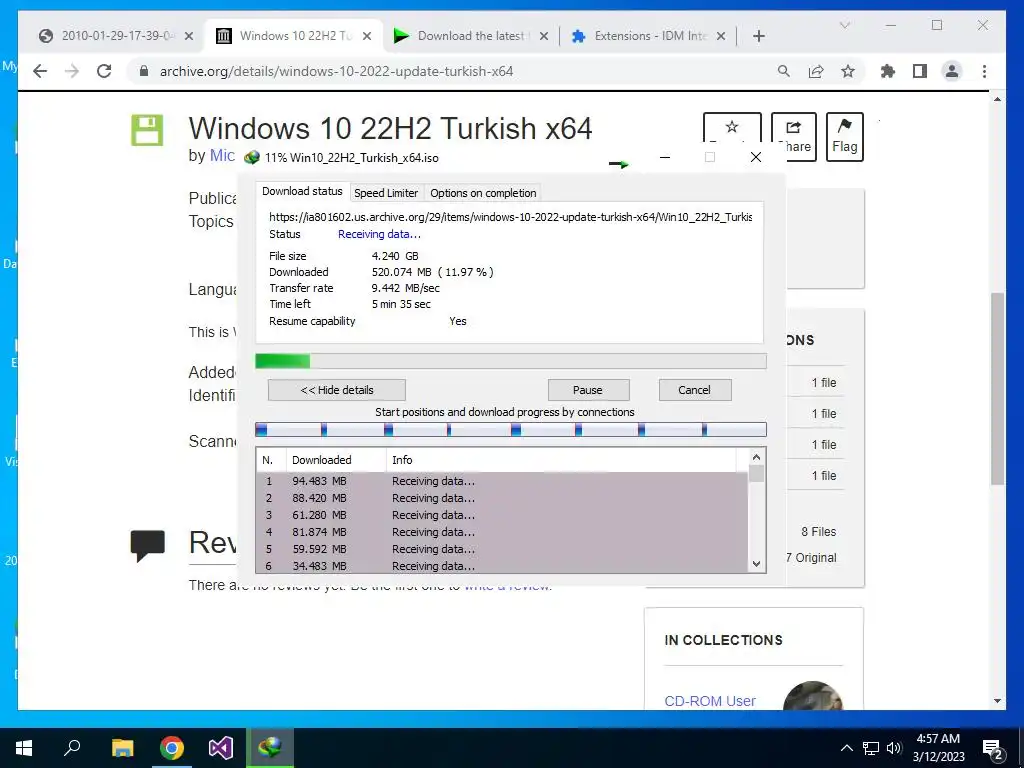Image resolution: width=1024 pixels, height=768 pixels.
Task: Click the 8 Files link
Action: coord(818,532)
